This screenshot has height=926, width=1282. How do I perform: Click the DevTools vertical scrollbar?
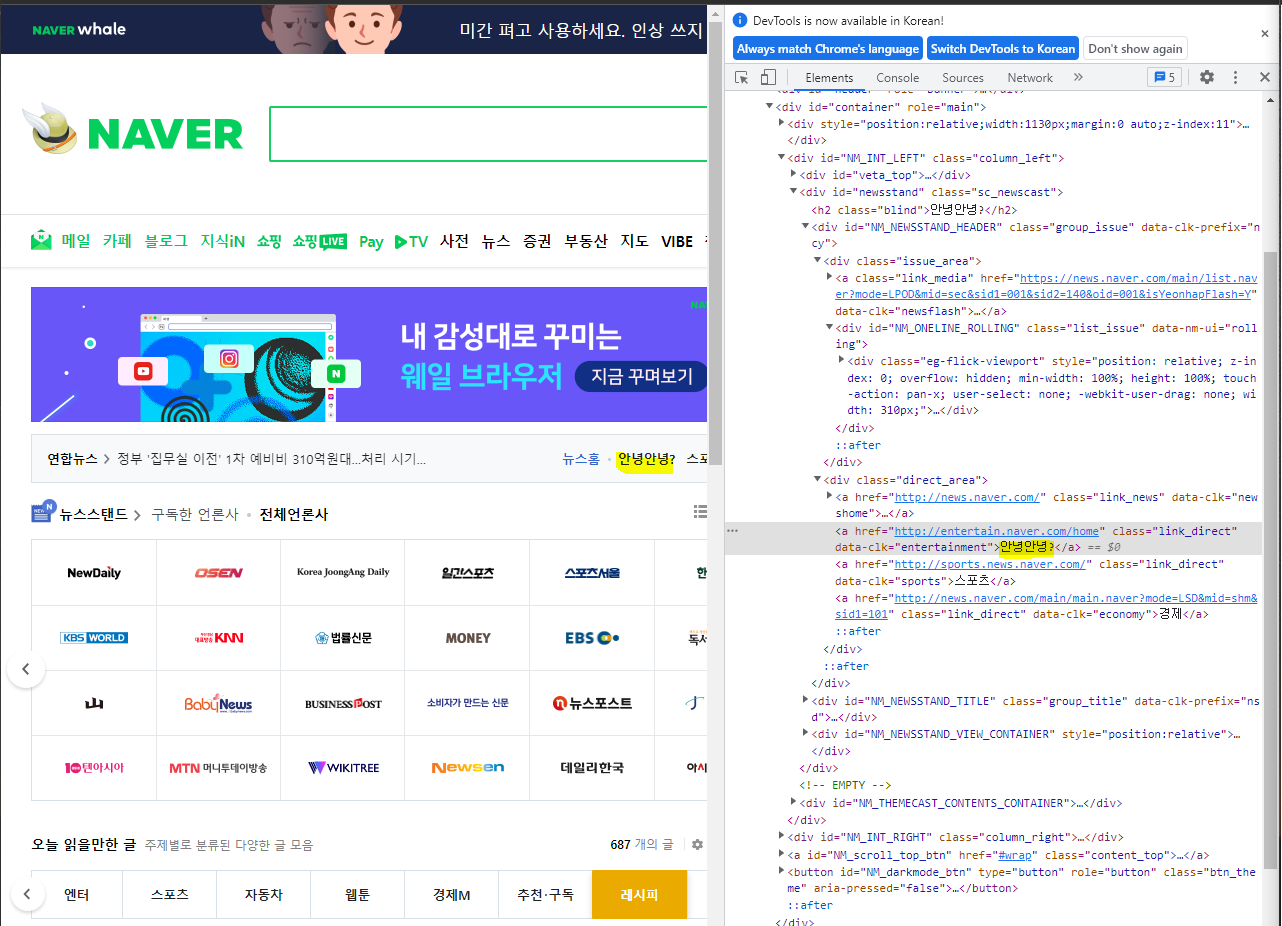pyautogui.click(x=1272, y=560)
